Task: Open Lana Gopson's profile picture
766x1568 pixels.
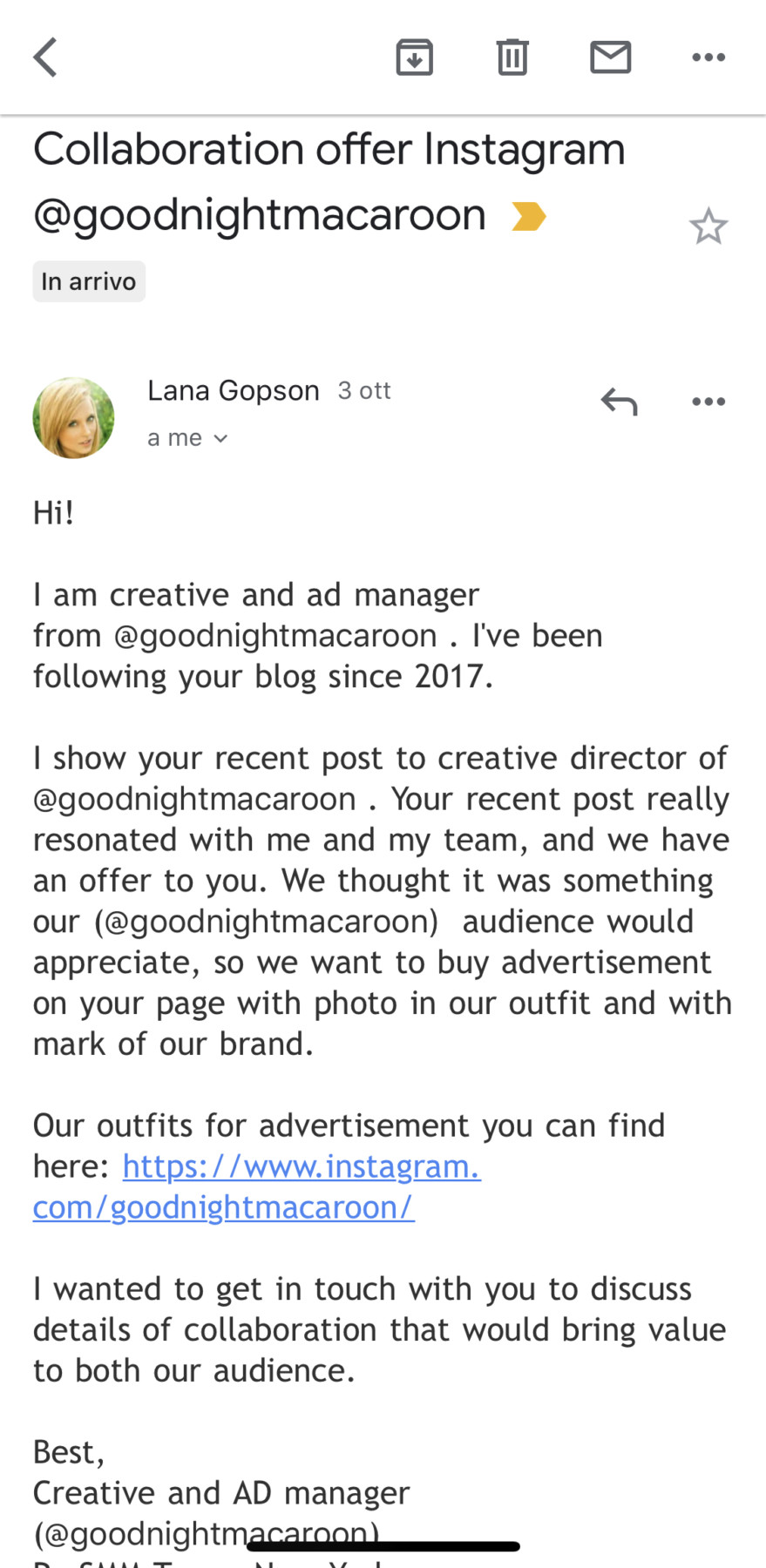Action: (x=73, y=418)
